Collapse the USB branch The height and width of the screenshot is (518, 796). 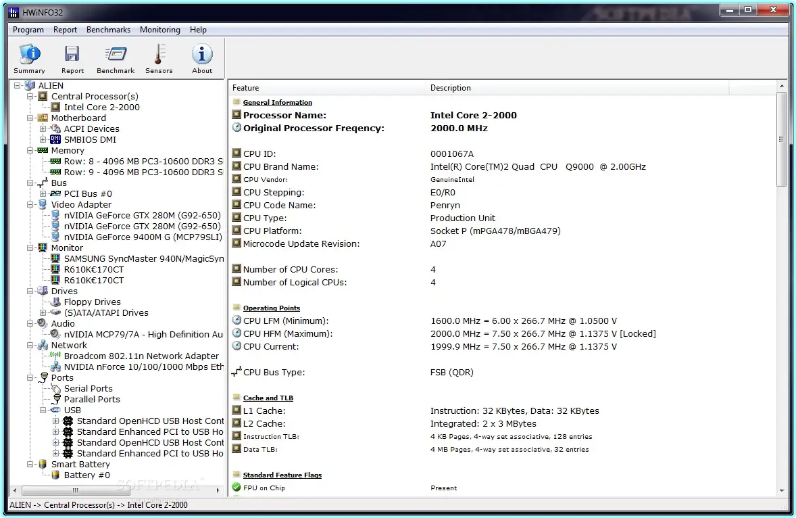pyautogui.click(x=43, y=410)
